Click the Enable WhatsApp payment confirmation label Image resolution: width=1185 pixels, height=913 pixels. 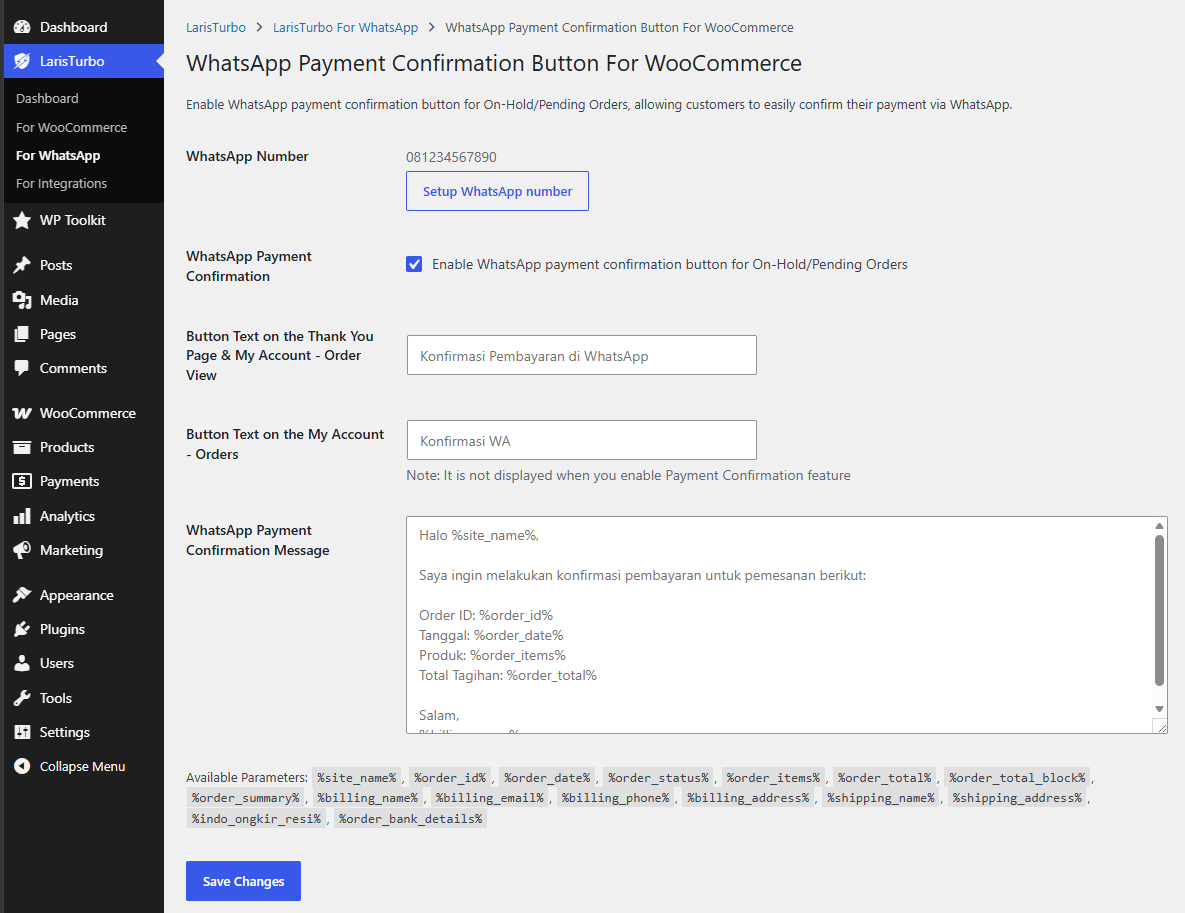670,265
